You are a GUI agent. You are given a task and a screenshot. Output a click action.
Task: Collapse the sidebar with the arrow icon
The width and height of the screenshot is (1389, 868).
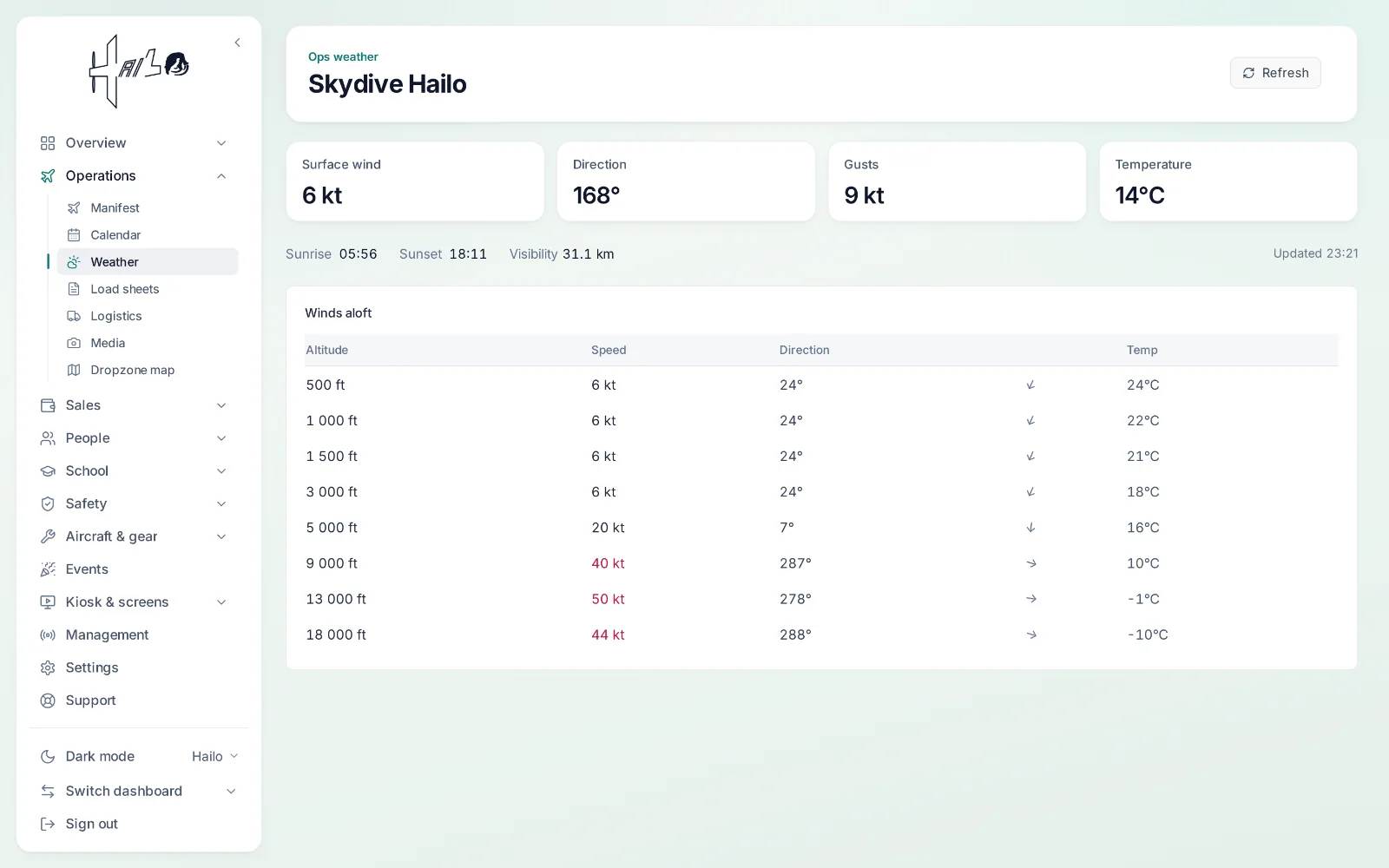(x=237, y=43)
